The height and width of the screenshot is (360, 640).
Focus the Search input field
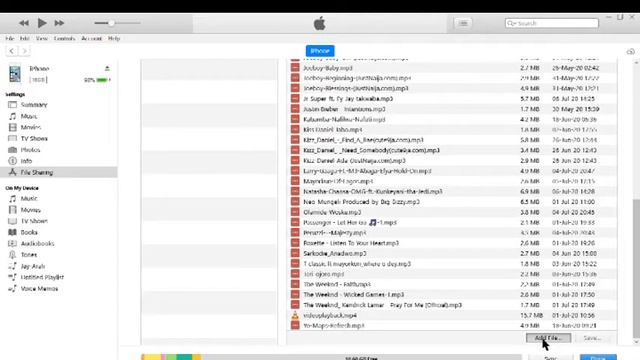[x=552, y=23]
